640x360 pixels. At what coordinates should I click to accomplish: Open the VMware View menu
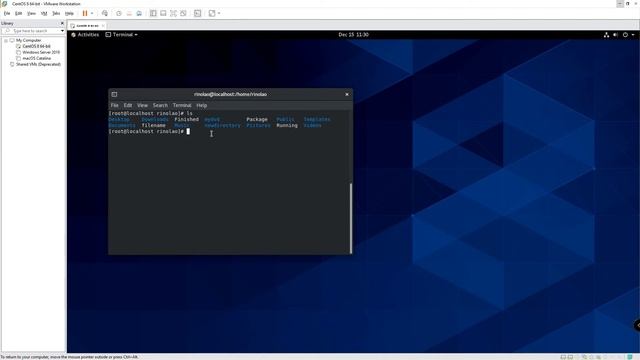(31, 13)
